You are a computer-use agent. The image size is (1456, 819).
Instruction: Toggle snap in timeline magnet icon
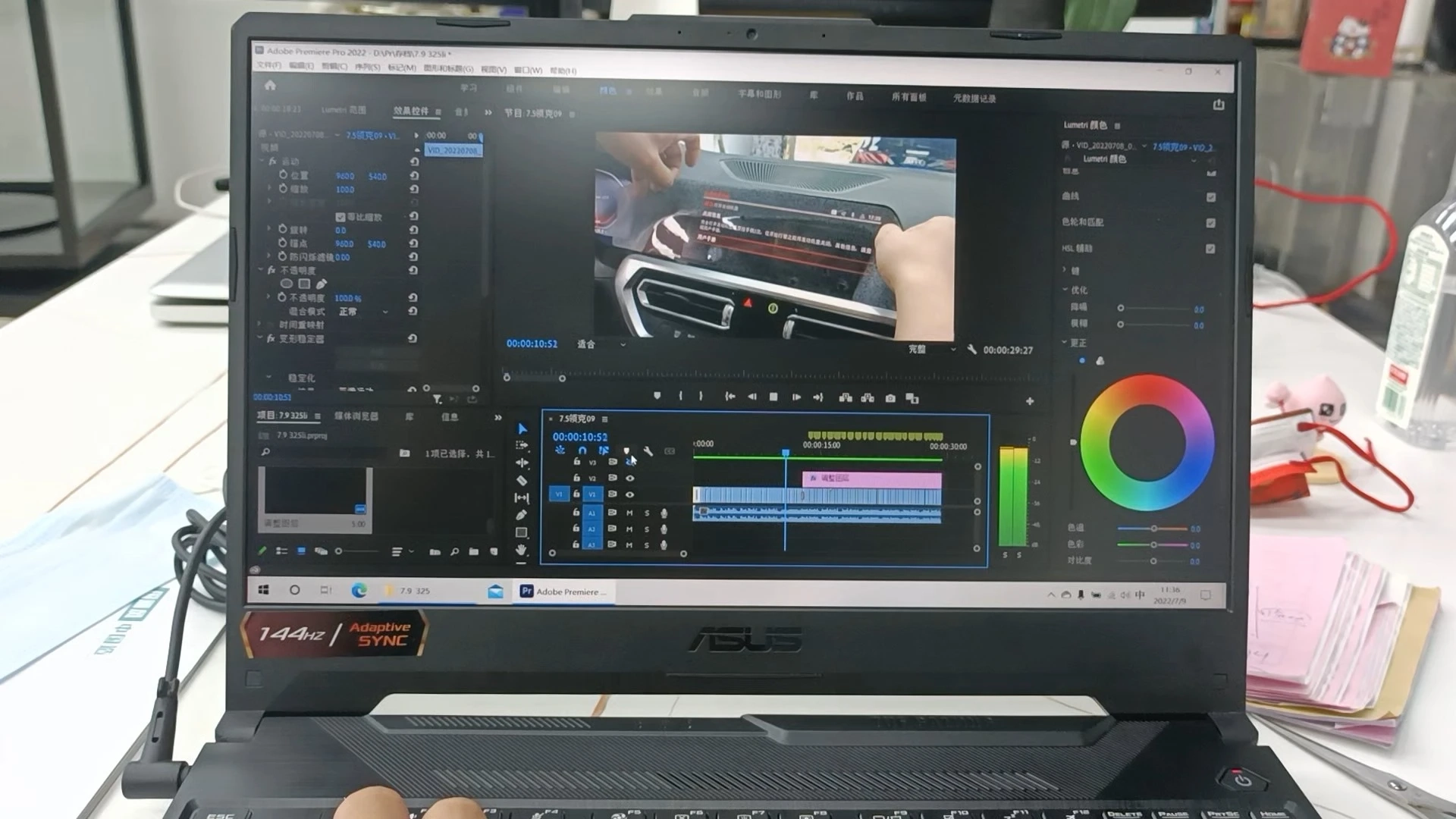pyautogui.click(x=582, y=450)
